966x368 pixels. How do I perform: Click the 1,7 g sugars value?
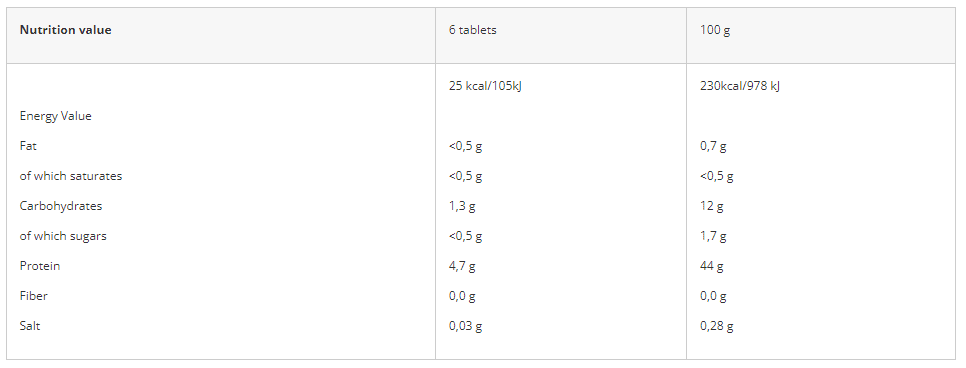pos(713,236)
